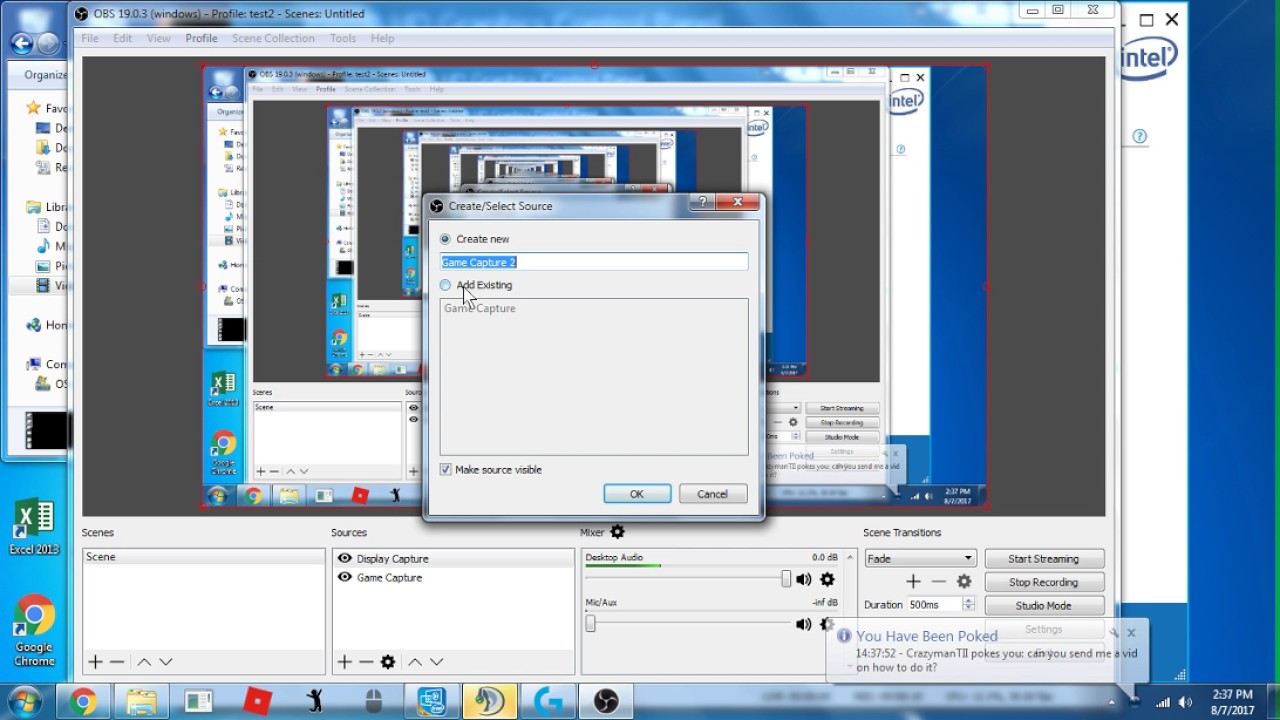
Task: Open Logitech G taskbar icon
Action: pos(548,701)
